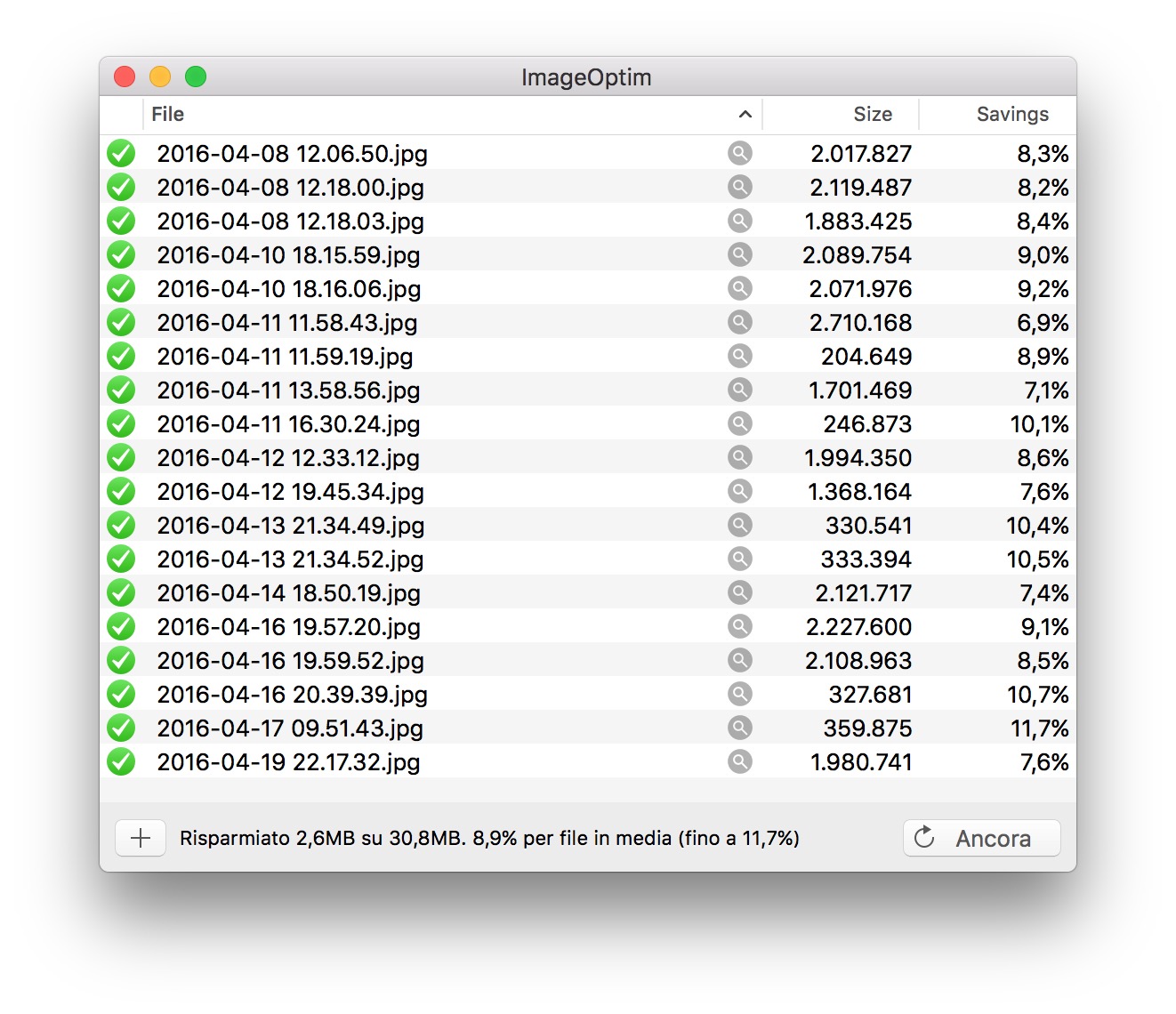Click the magnifier icon beside 2016-04-11 11.59.19.jpg
This screenshot has width=1176, height=1014.
coord(741,356)
